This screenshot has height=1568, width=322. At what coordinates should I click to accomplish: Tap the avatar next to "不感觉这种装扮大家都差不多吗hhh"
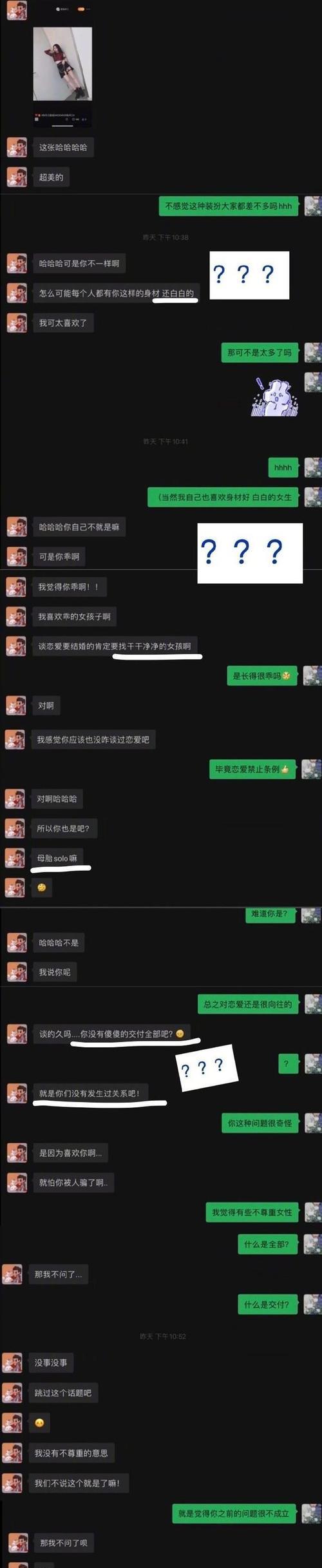pos(313,206)
